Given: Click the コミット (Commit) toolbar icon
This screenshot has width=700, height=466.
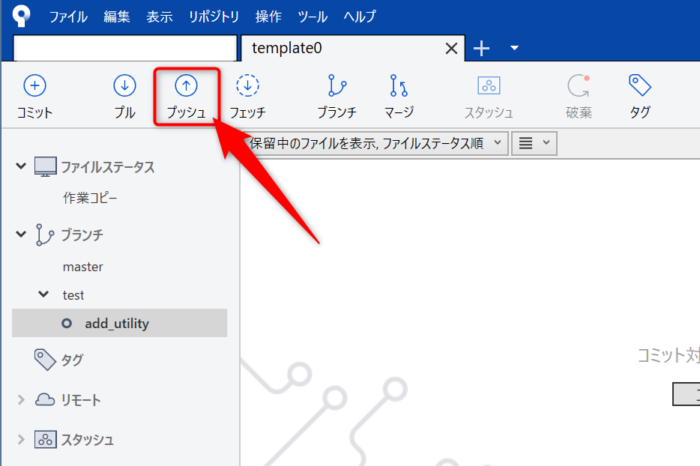Looking at the screenshot, I should [34, 87].
